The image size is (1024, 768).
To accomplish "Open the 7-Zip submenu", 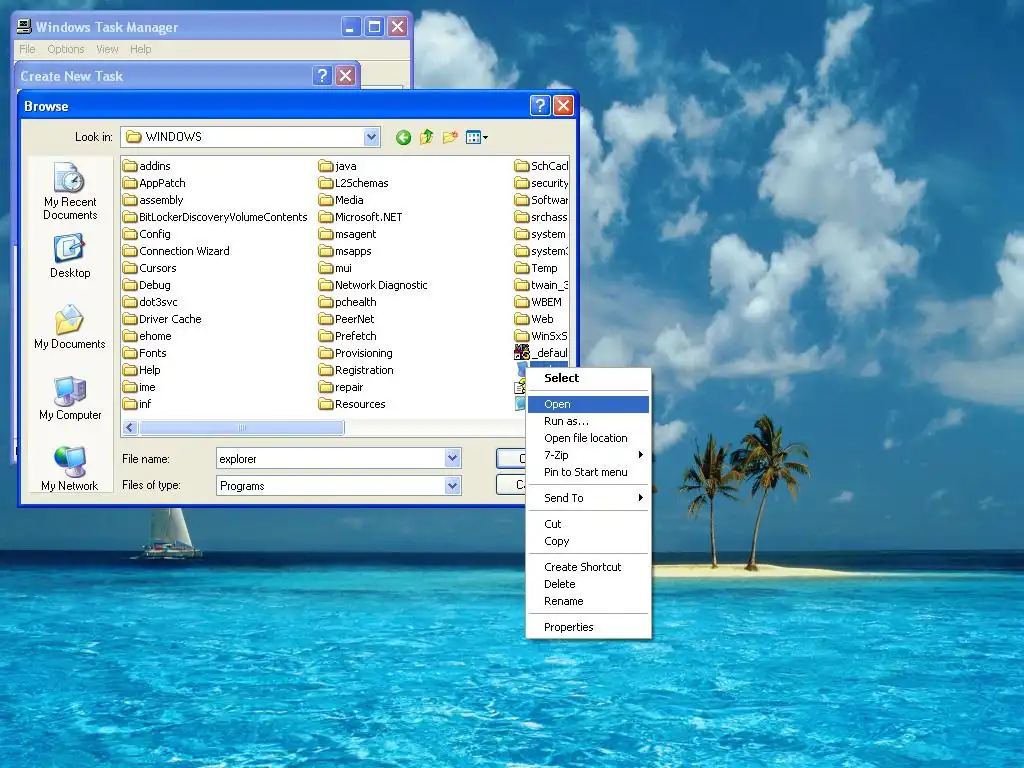I will pyautogui.click(x=588, y=455).
